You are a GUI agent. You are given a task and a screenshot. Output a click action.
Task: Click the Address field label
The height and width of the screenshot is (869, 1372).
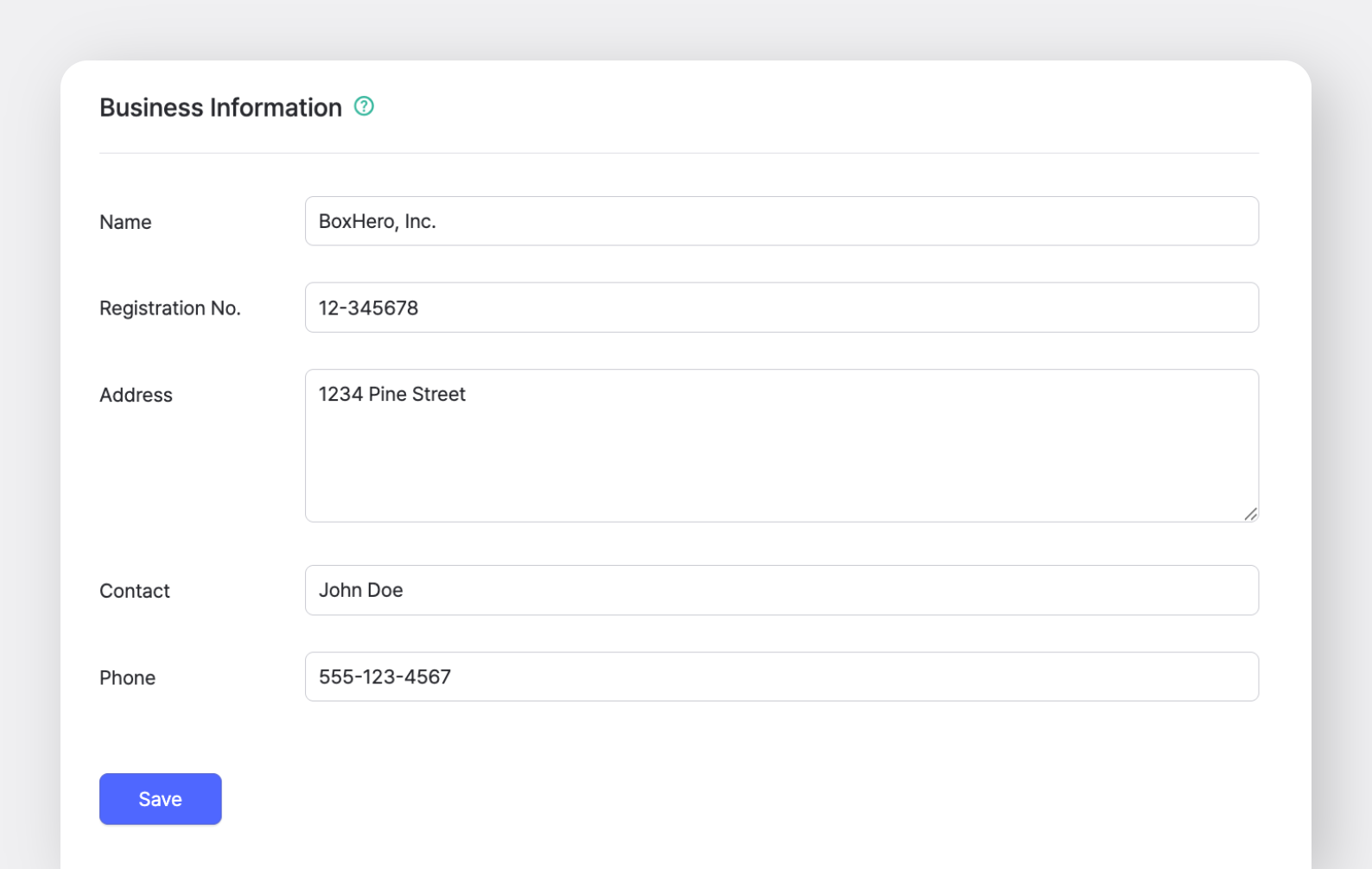pyautogui.click(x=136, y=395)
